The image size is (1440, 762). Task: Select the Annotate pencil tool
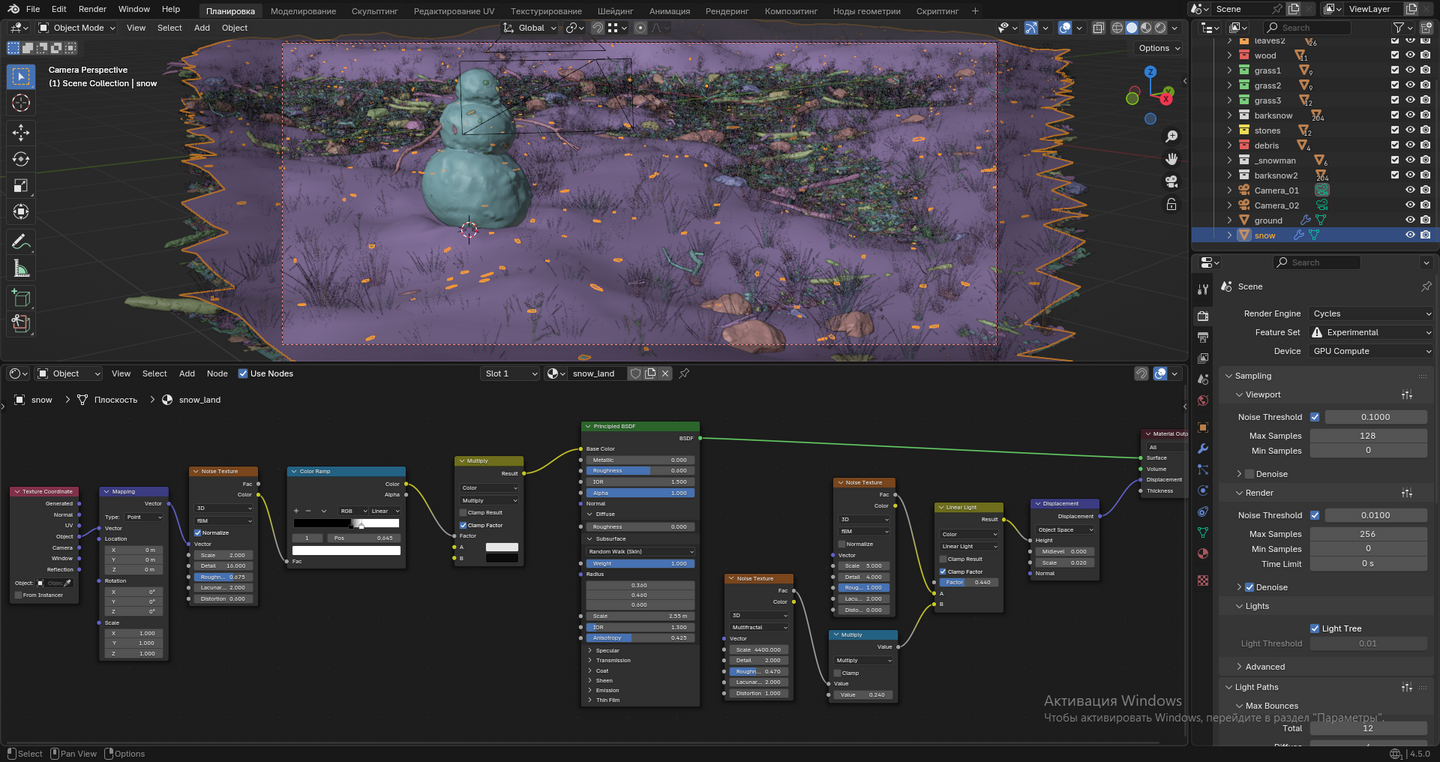[x=21, y=242]
